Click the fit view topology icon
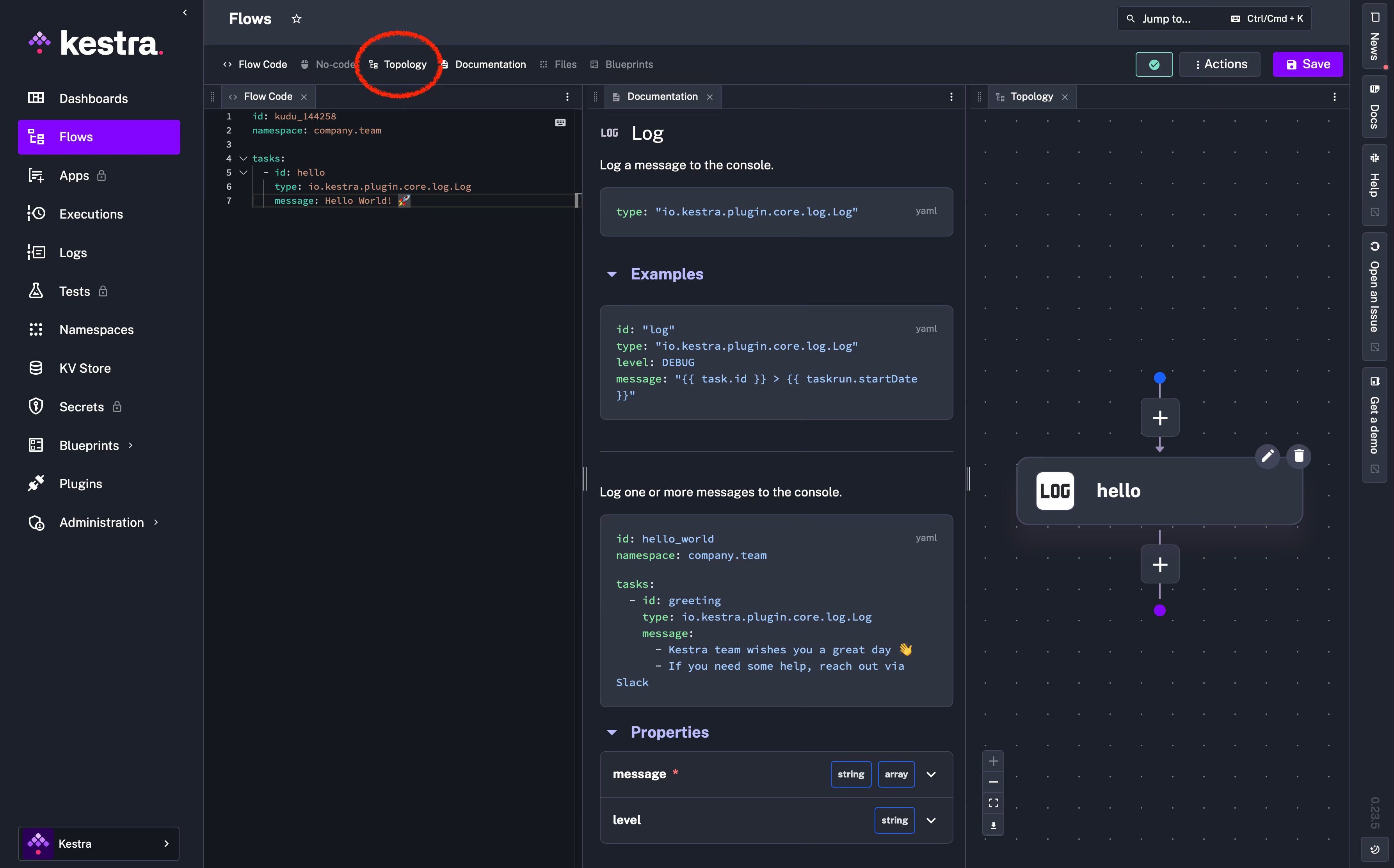This screenshot has width=1394, height=868. (x=993, y=802)
